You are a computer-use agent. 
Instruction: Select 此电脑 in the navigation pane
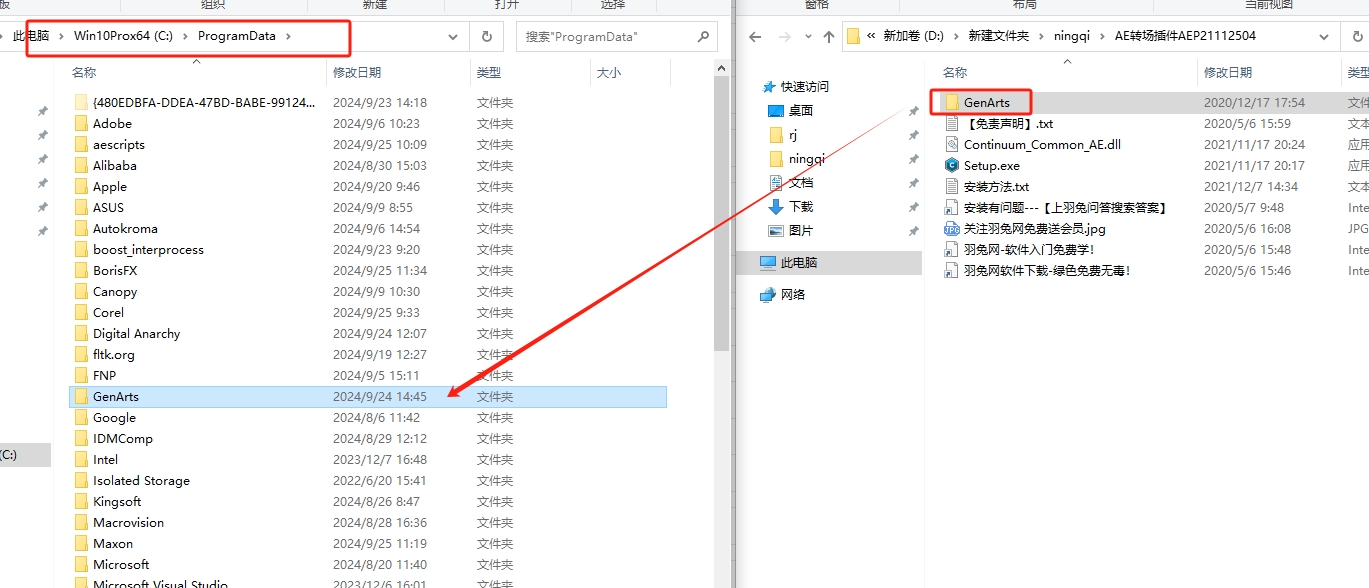click(x=798, y=263)
